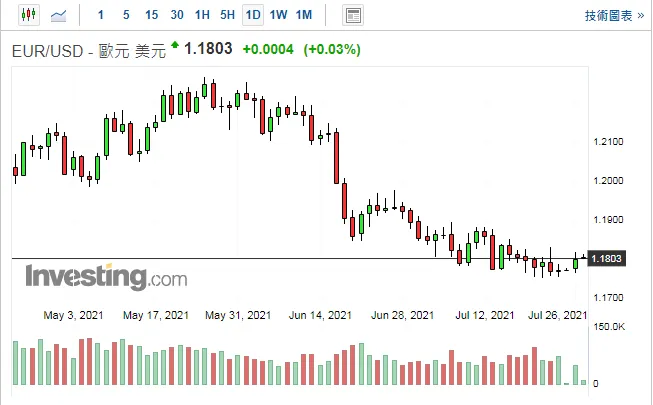Select the active 1D timeframe
The width and height of the screenshot is (653, 405).
[253, 15]
